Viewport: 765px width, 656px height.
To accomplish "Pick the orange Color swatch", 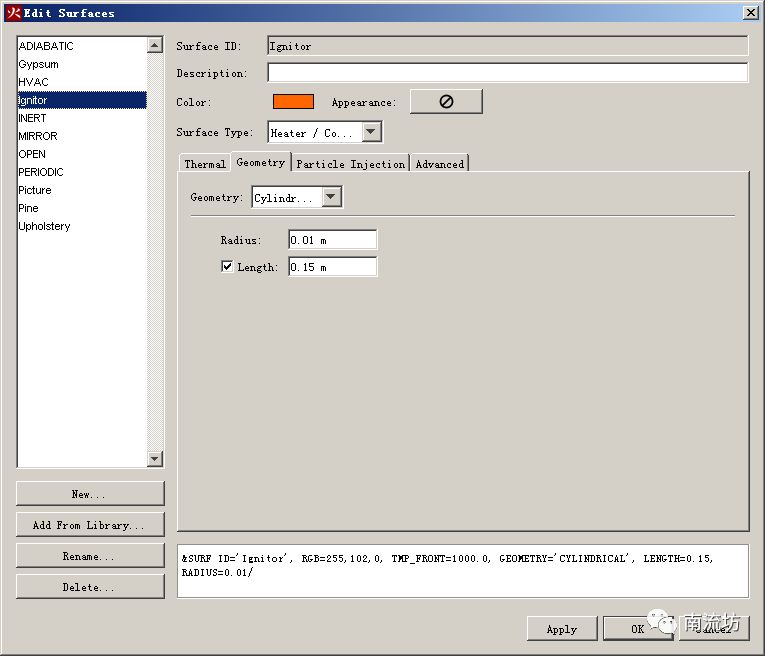I will coord(293,102).
